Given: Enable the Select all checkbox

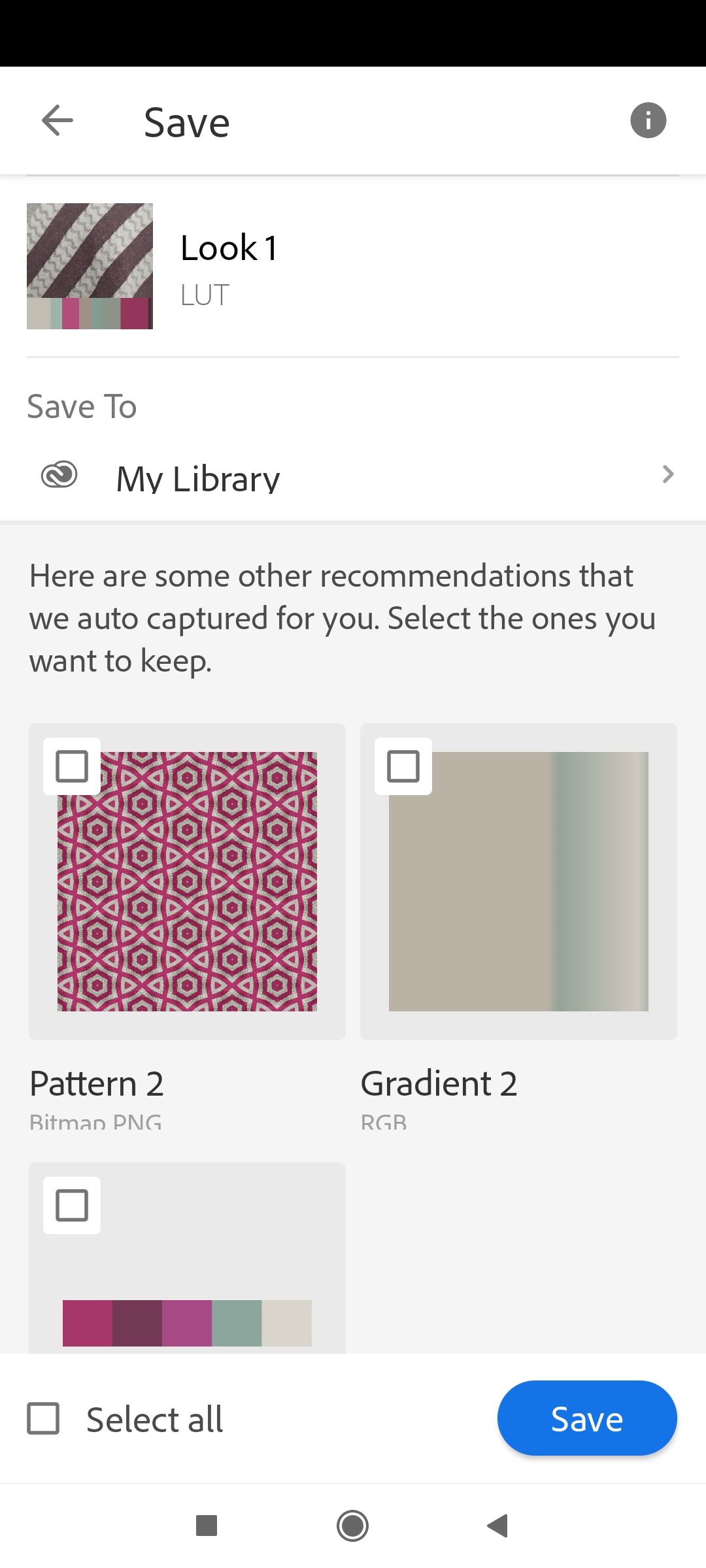Looking at the screenshot, I should point(44,1418).
